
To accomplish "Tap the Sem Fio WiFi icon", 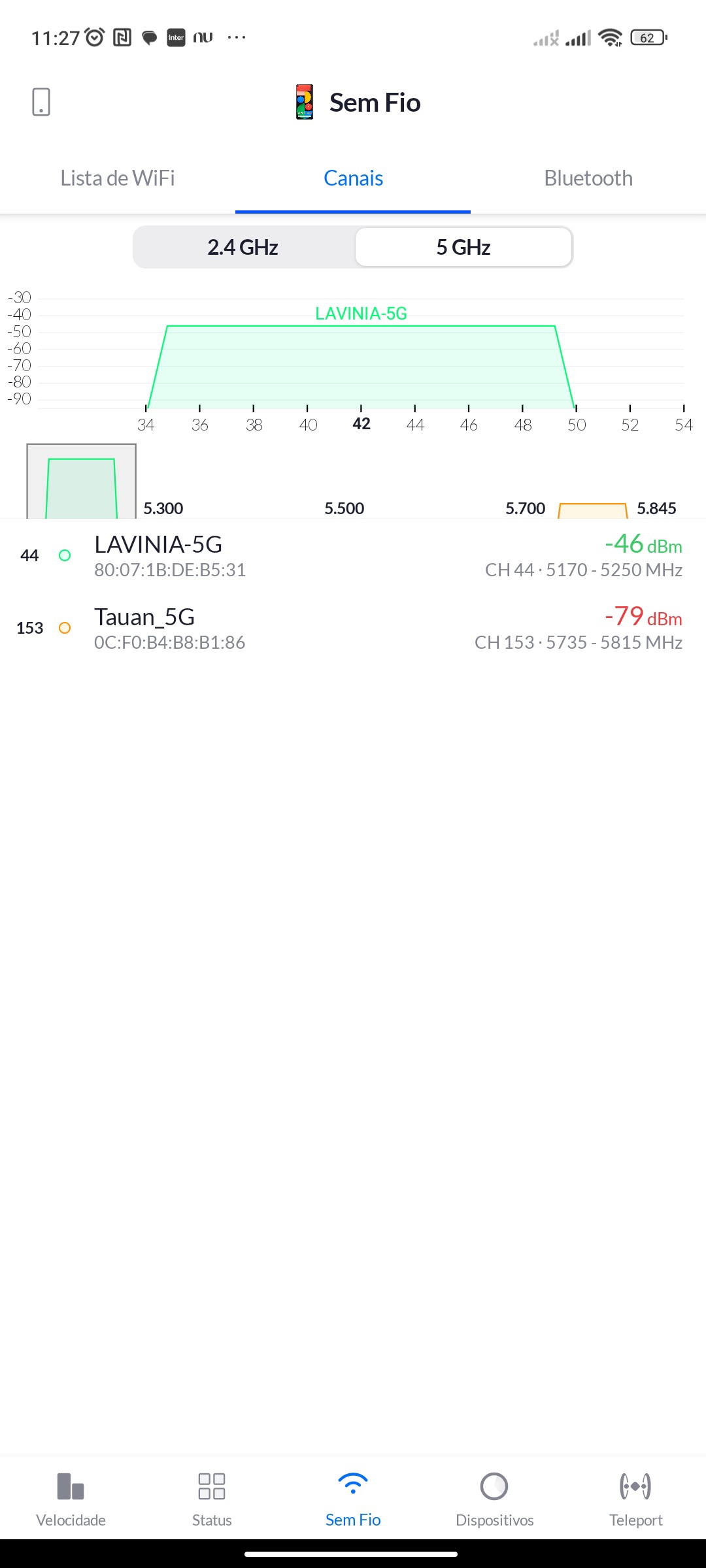I will point(353,1484).
